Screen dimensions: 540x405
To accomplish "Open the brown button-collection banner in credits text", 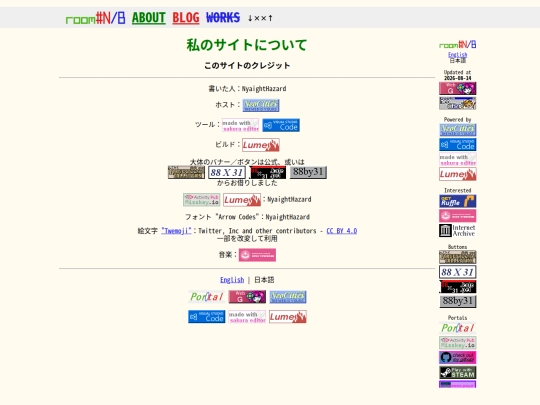I will click(x=186, y=172).
